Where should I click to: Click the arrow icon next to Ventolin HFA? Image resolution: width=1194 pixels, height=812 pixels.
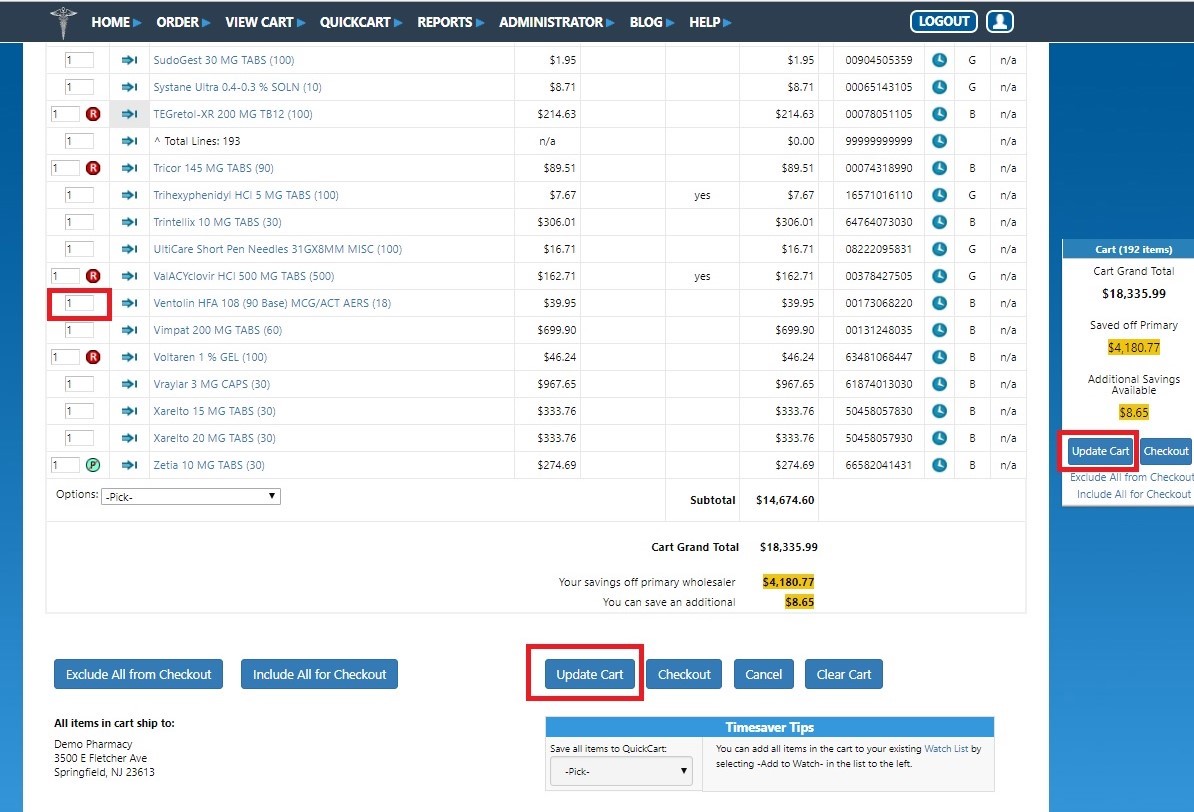(x=129, y=303)
